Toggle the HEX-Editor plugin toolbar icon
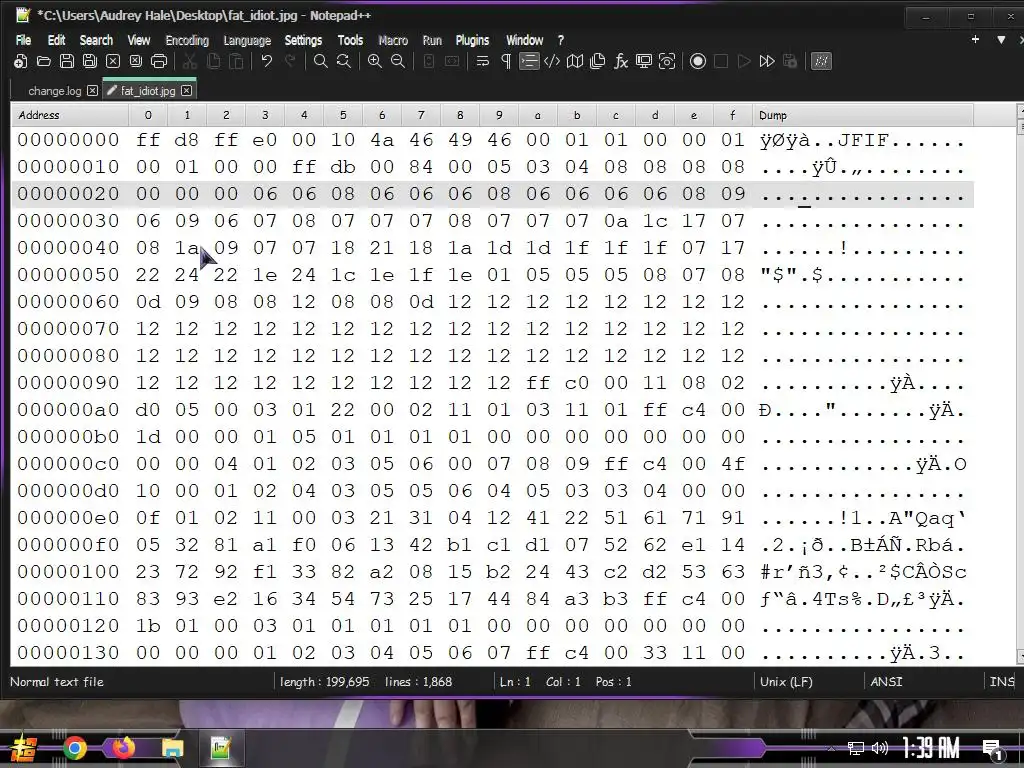 821,61
